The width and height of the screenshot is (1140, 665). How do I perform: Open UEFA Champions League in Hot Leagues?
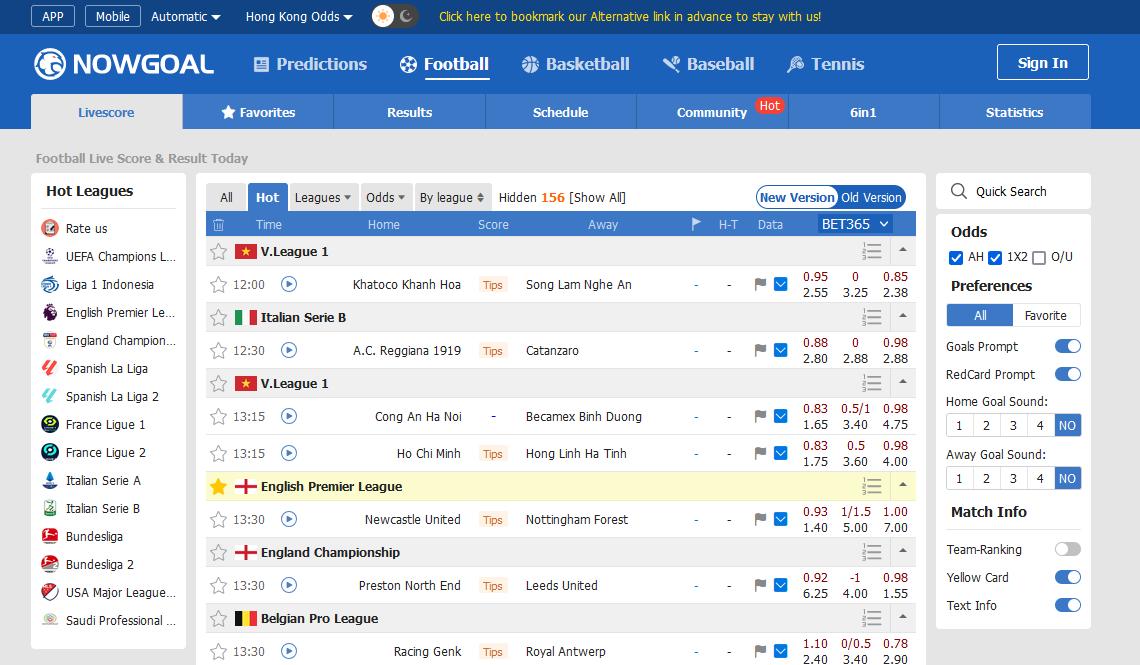click(121, 257)
